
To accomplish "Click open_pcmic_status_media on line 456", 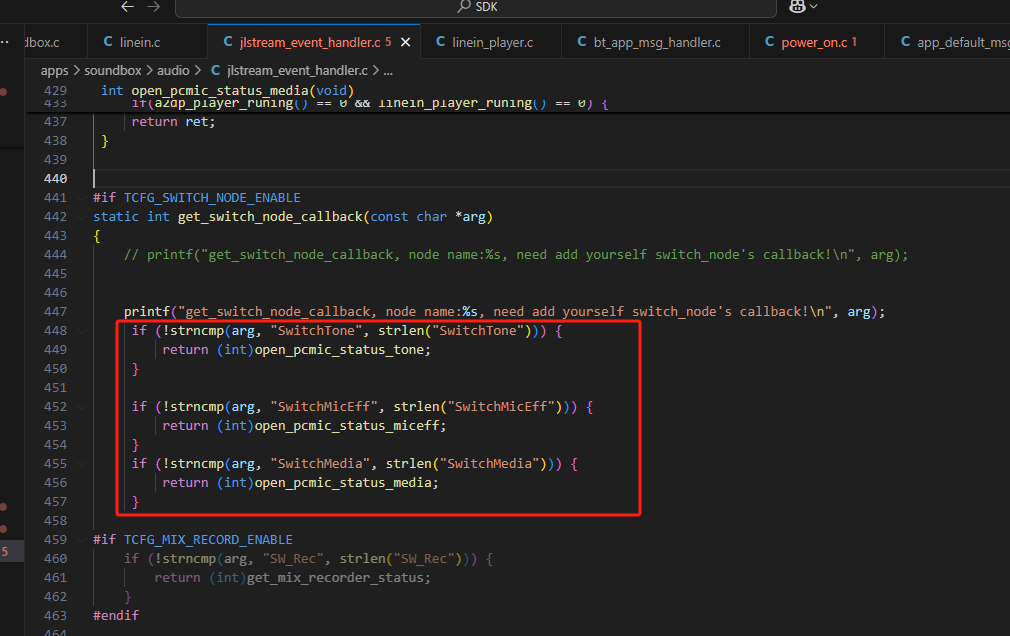I will pyautogui.click(x=343, y=483).
